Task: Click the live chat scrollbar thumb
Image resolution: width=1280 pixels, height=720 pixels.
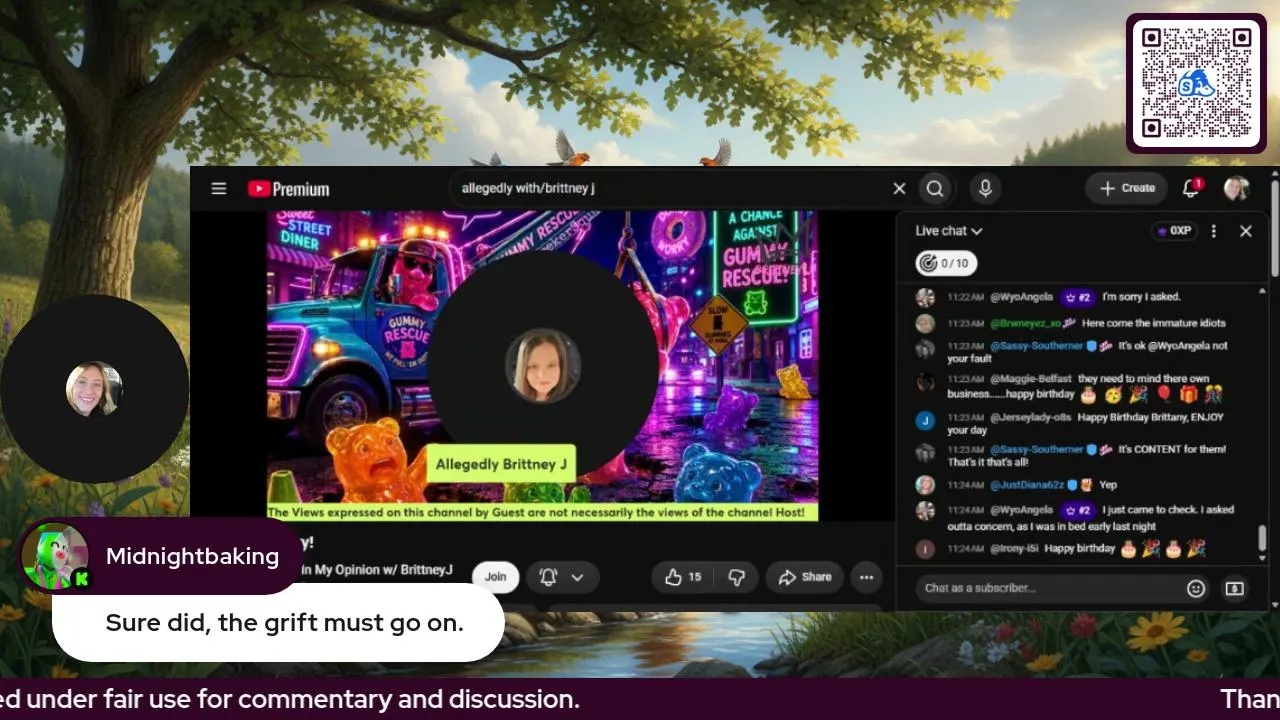Action: click(1262, 538)
